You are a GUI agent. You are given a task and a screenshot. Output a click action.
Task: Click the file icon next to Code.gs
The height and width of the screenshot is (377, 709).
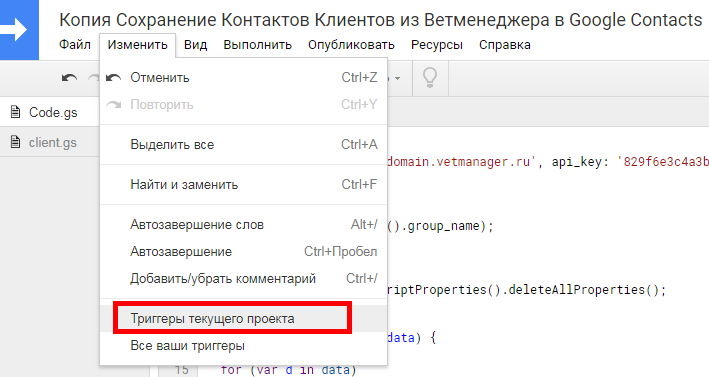[15, 112]
